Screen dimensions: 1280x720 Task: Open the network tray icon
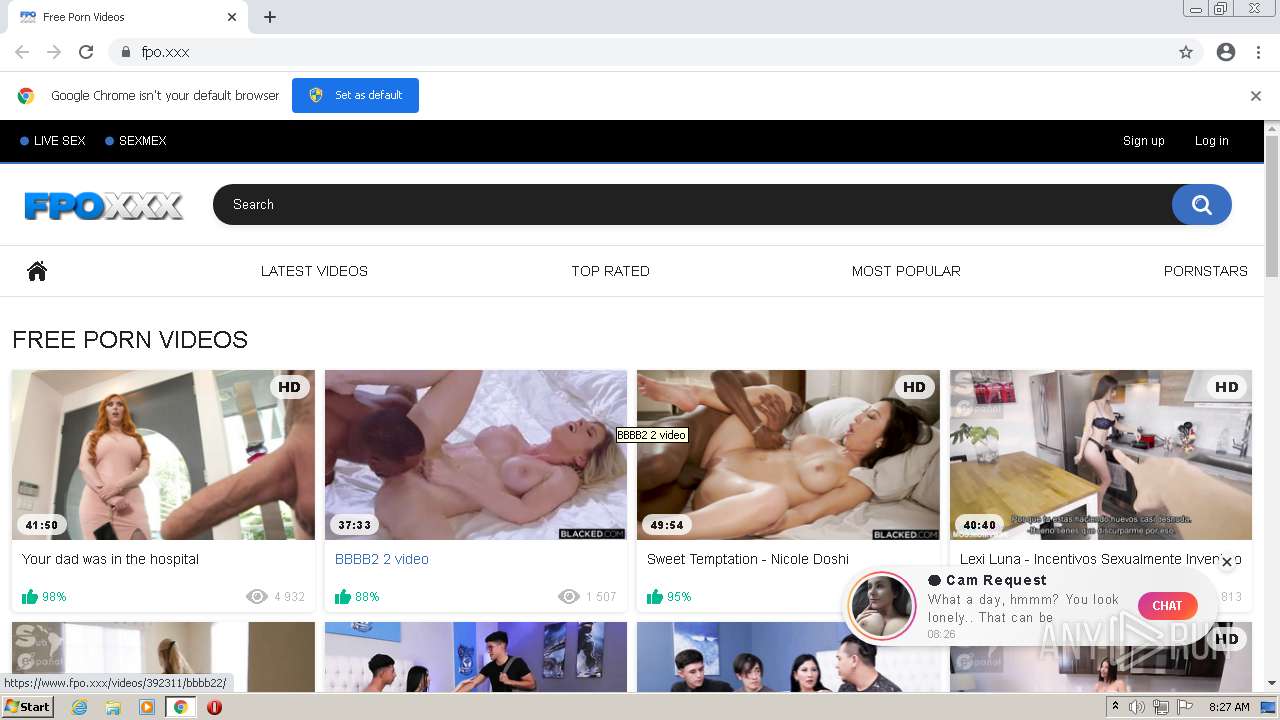point(1161,707)
